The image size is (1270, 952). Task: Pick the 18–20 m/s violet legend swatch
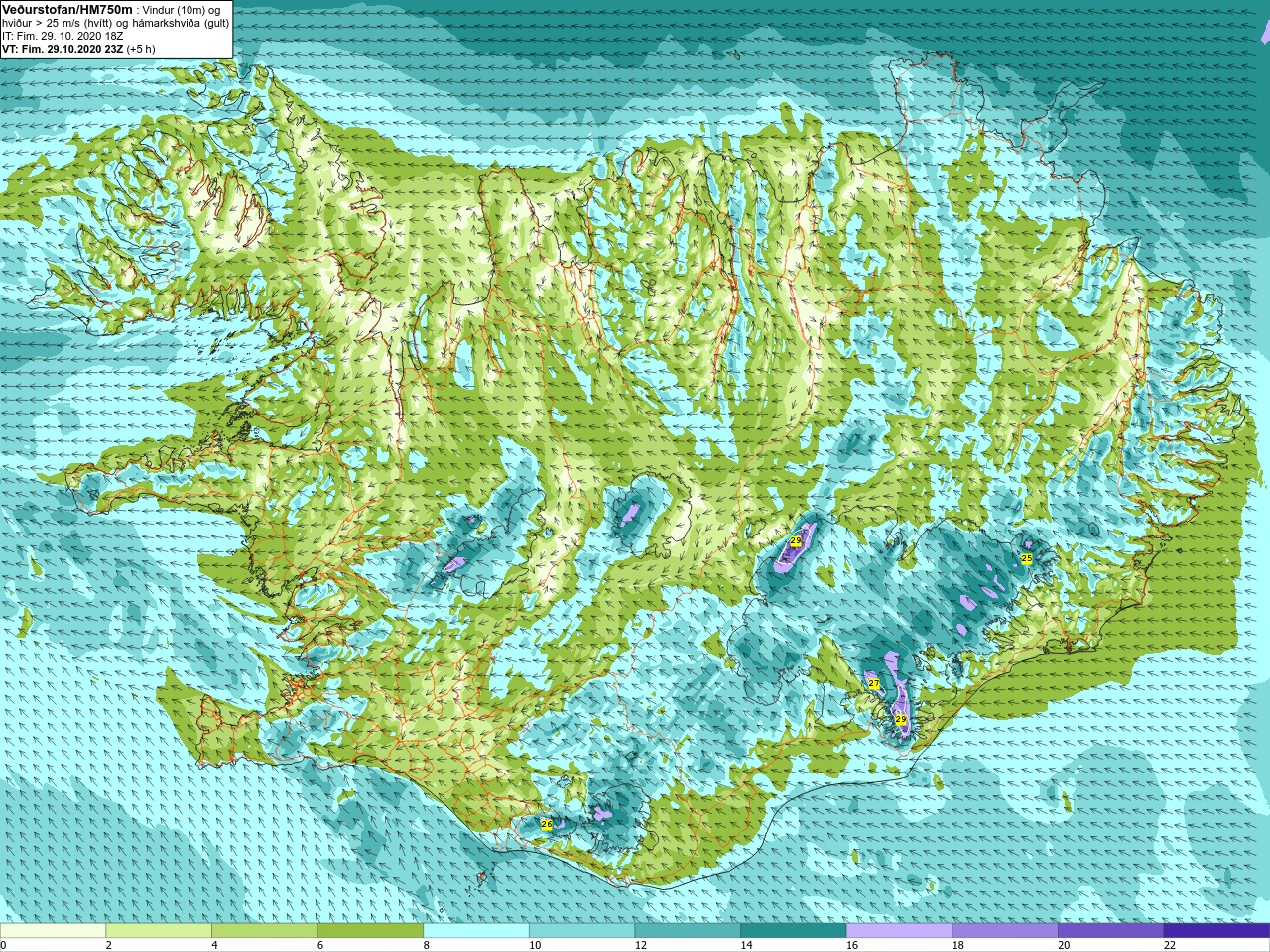1005,930
